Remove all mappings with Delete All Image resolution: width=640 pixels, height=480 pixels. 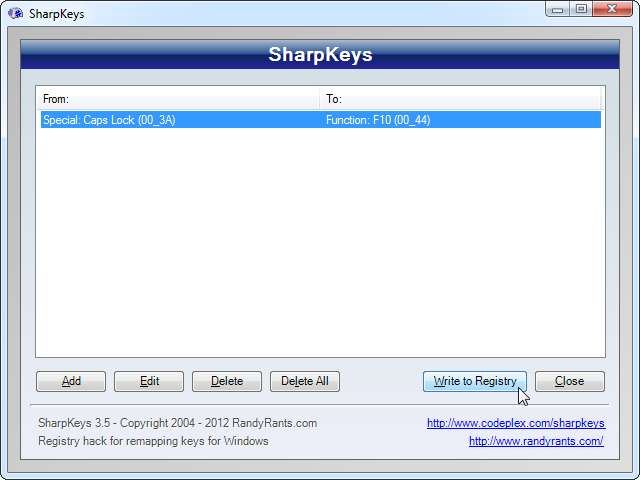point(305,381)
